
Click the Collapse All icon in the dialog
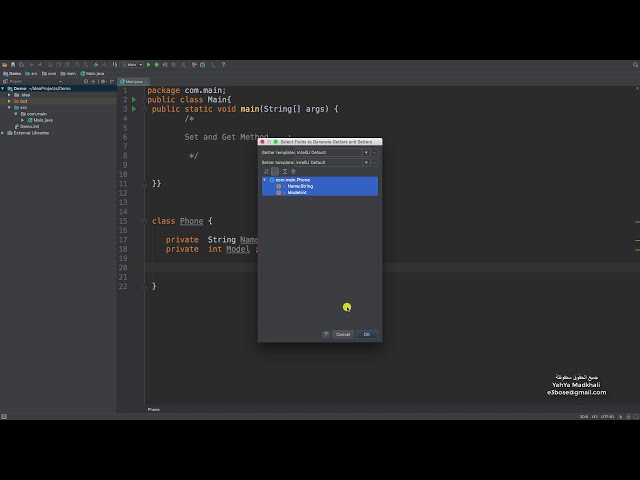point(293,171)
